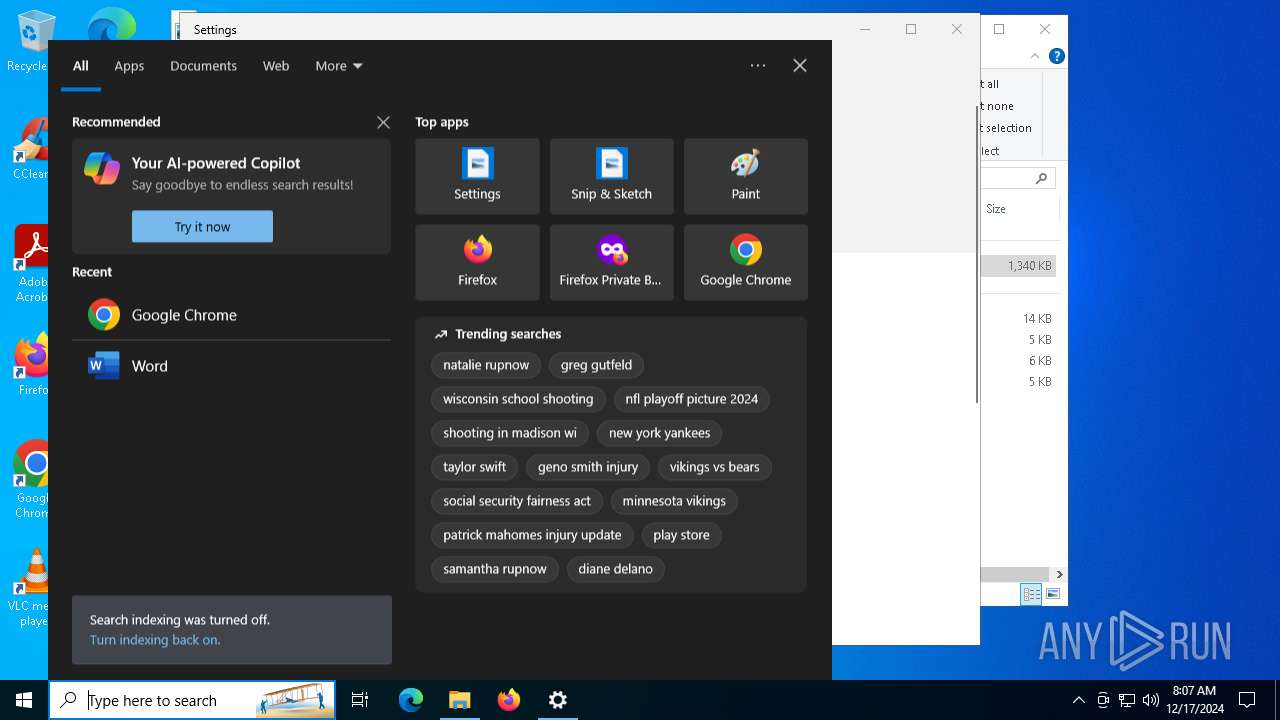Open Word from Recent list
The height and width of the screenshot is (720, 1280).
click(231, 366)
